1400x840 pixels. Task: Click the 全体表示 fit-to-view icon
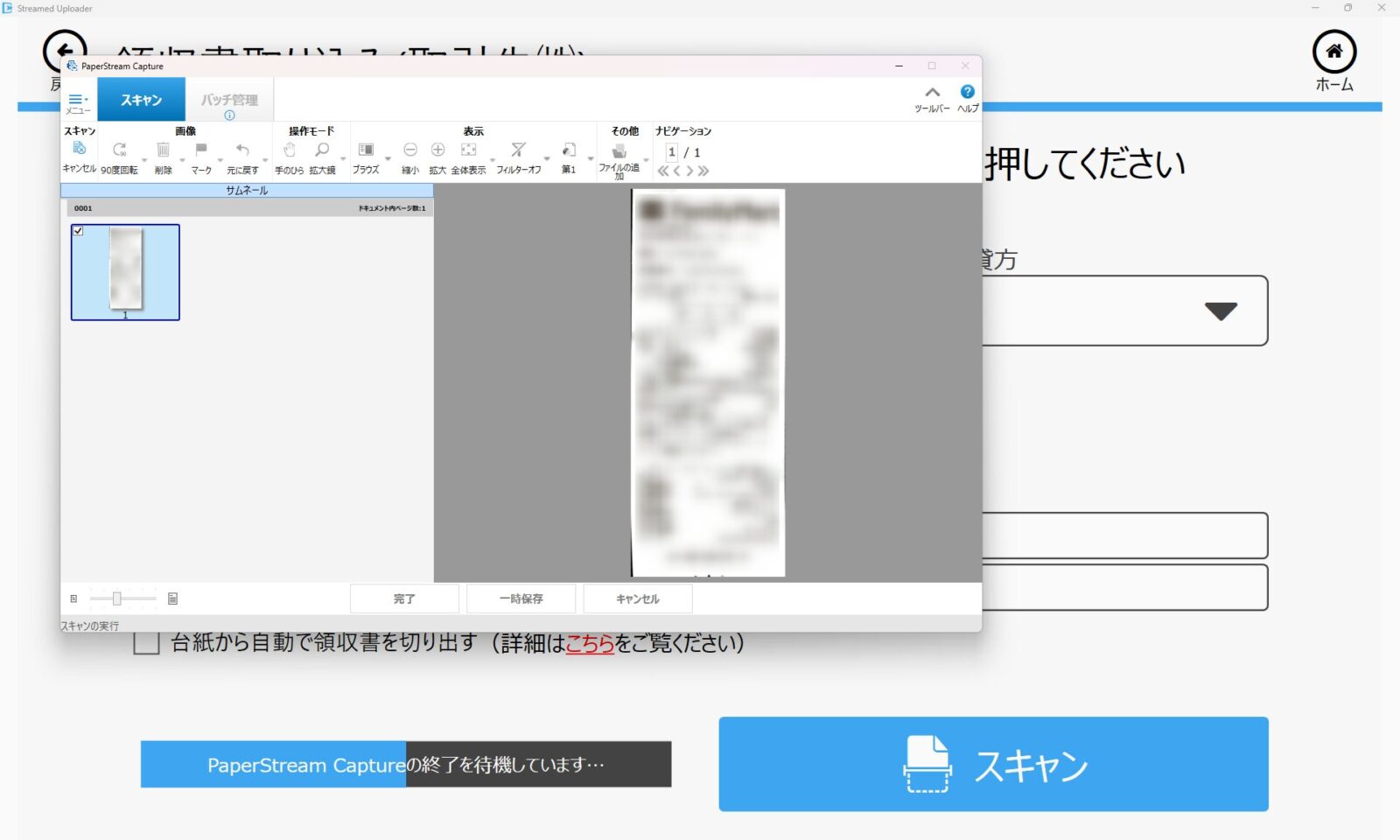point(468,150)
